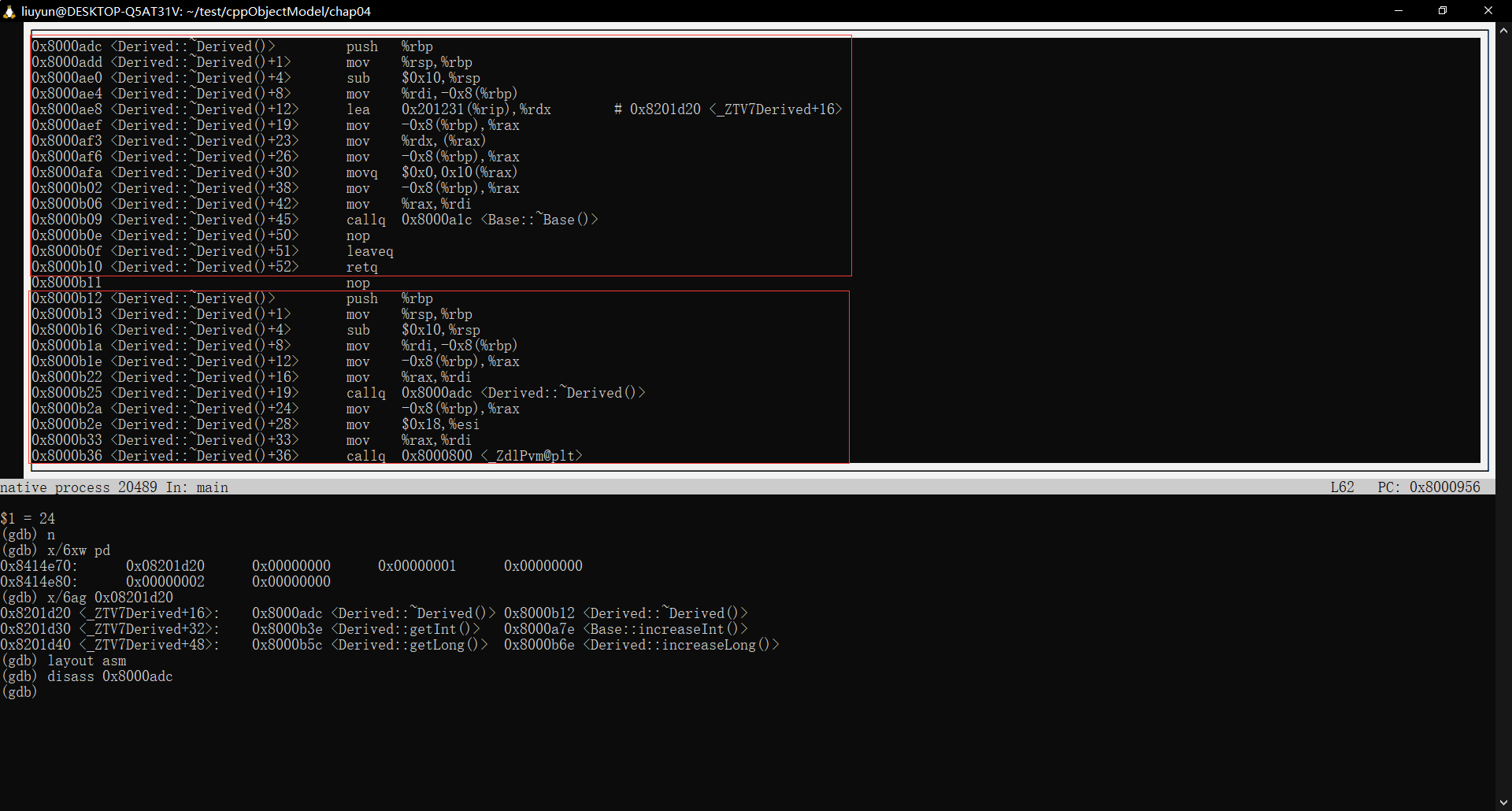Select the 'disass 0x8000adc' command text

click(110, 676)
